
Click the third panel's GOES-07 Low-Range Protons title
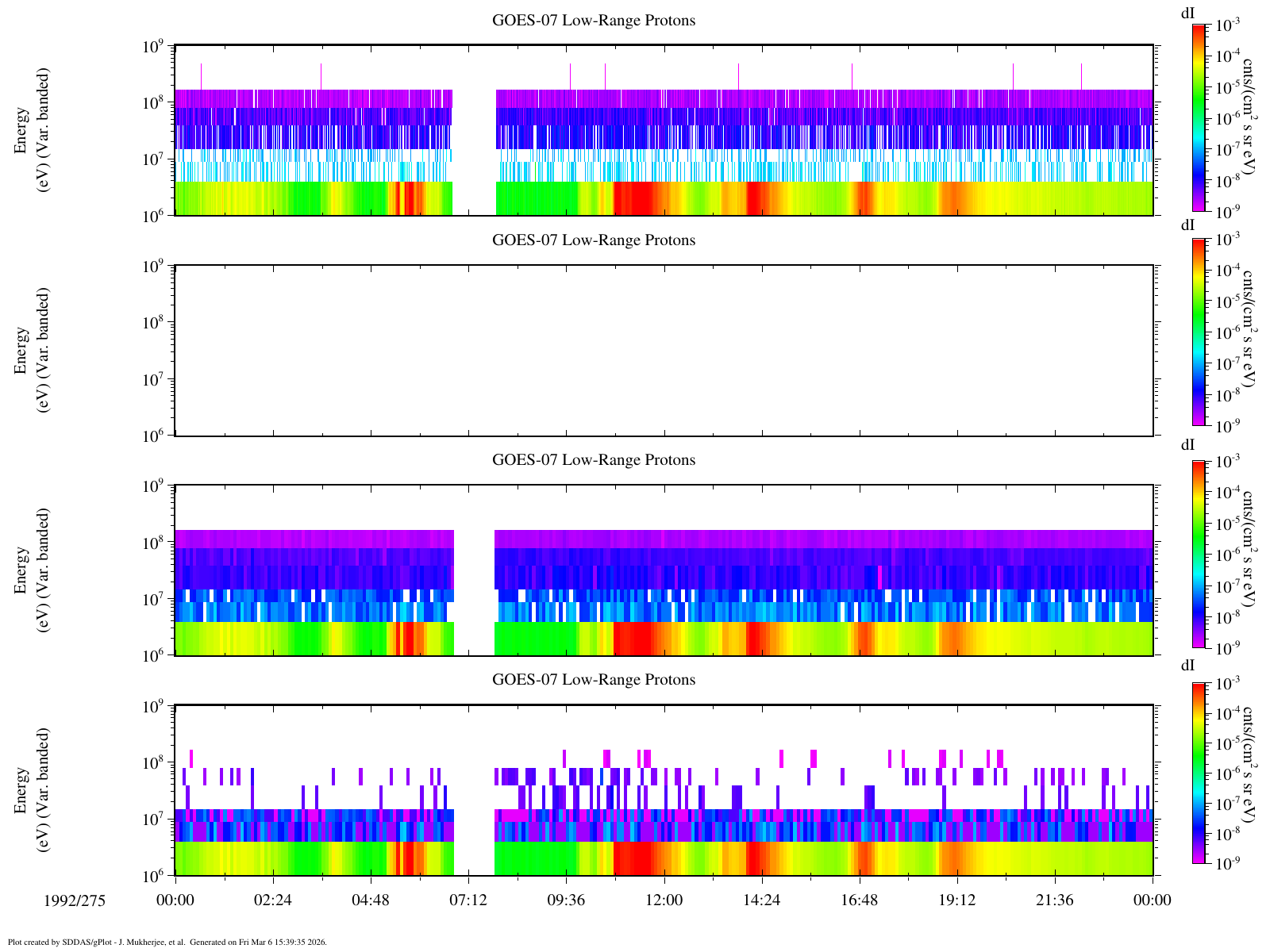[x=594, y=460]
